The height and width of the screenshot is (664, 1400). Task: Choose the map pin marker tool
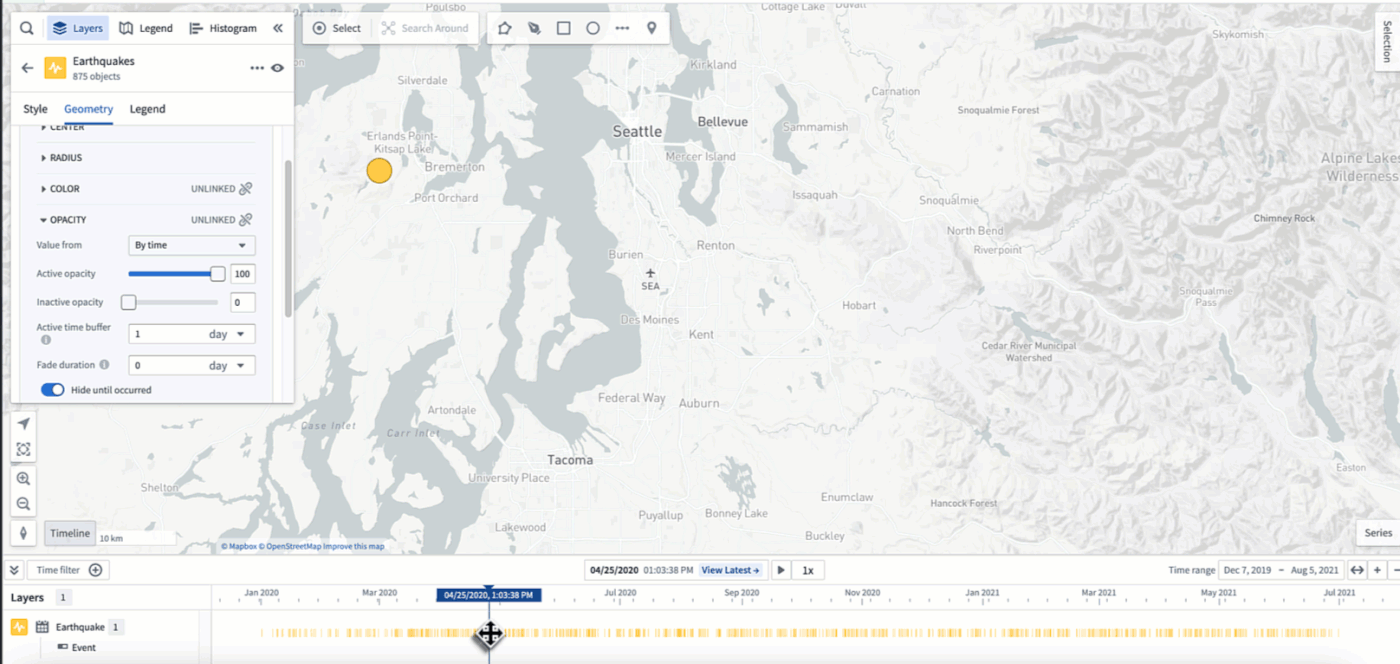tap(652, 28)
